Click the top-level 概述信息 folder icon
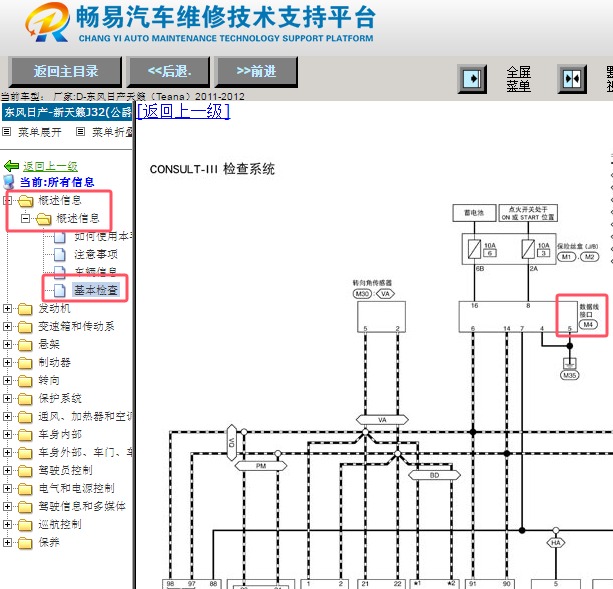This screenshot has width=613, height=589. point(25,201)
